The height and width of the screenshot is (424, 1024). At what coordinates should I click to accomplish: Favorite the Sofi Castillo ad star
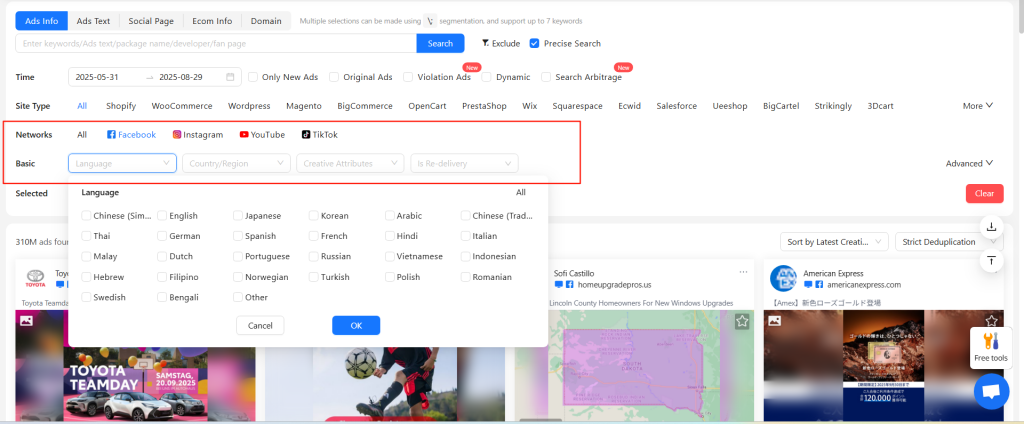742,321
